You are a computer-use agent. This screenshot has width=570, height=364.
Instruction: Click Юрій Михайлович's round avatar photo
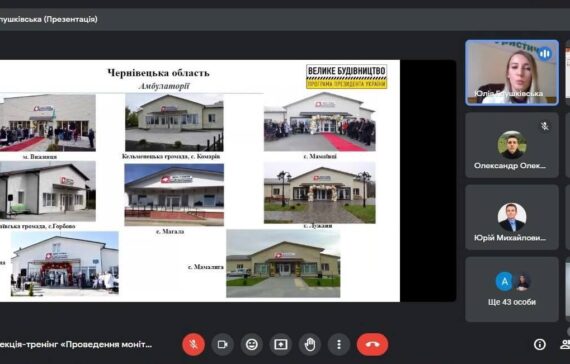[512, 217]
